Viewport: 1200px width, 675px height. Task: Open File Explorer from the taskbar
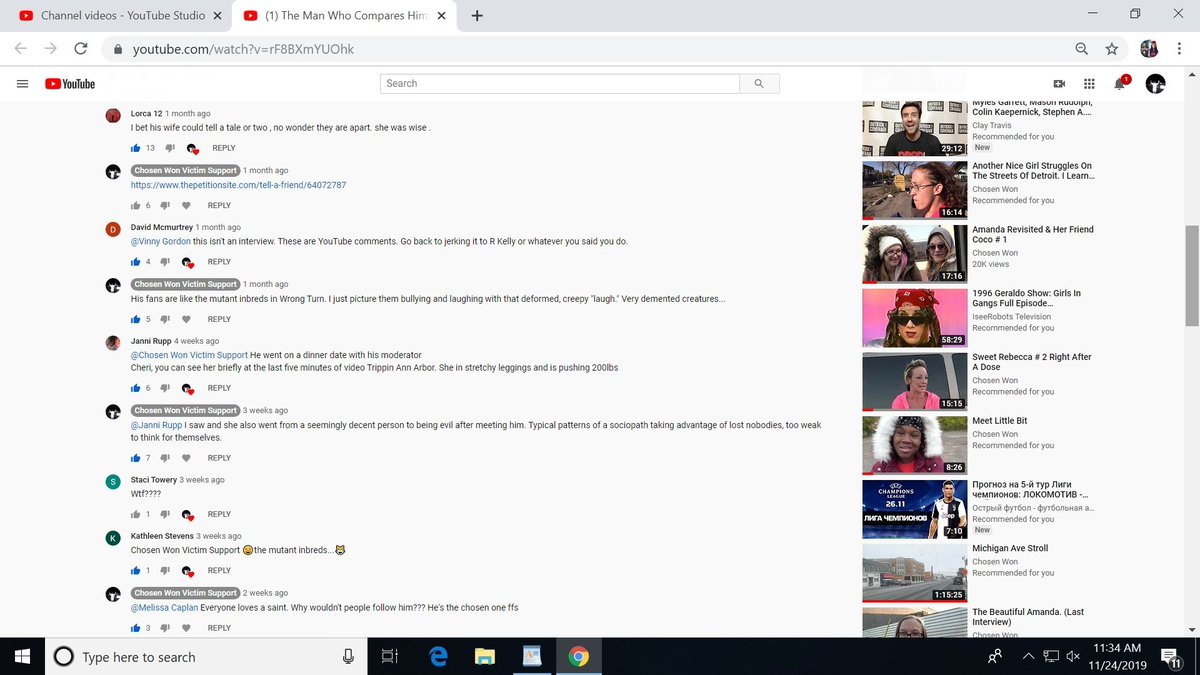[485, 656]
